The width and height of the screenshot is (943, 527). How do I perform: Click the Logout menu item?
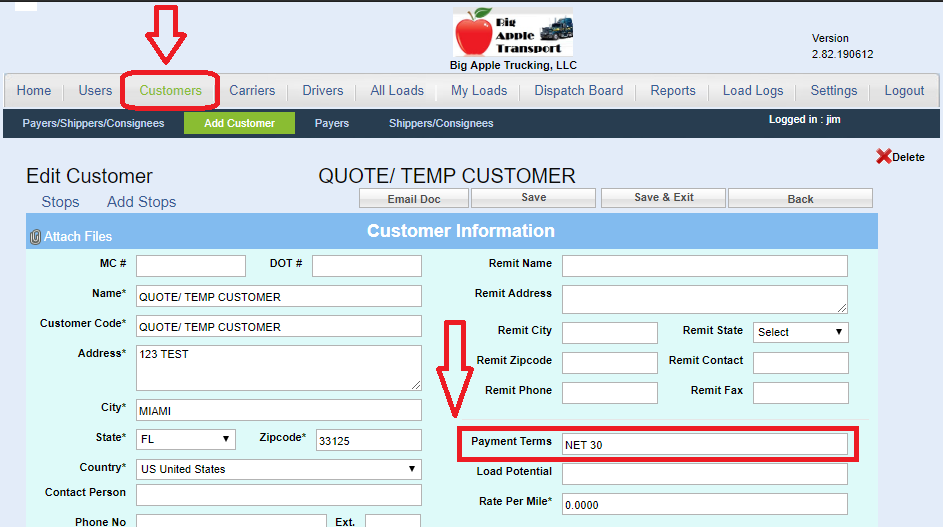click(904, 90)
